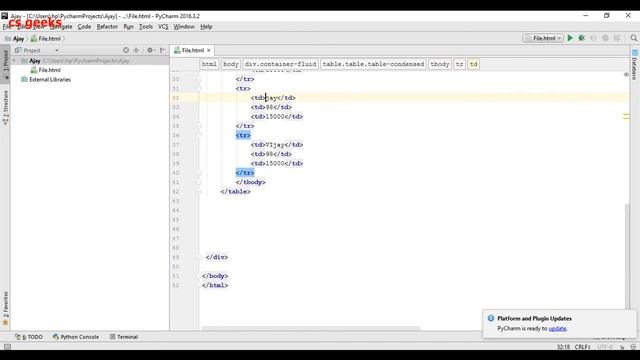Open the Favorites side tool window
Screen dimensions: 640x360
point(5,308)
